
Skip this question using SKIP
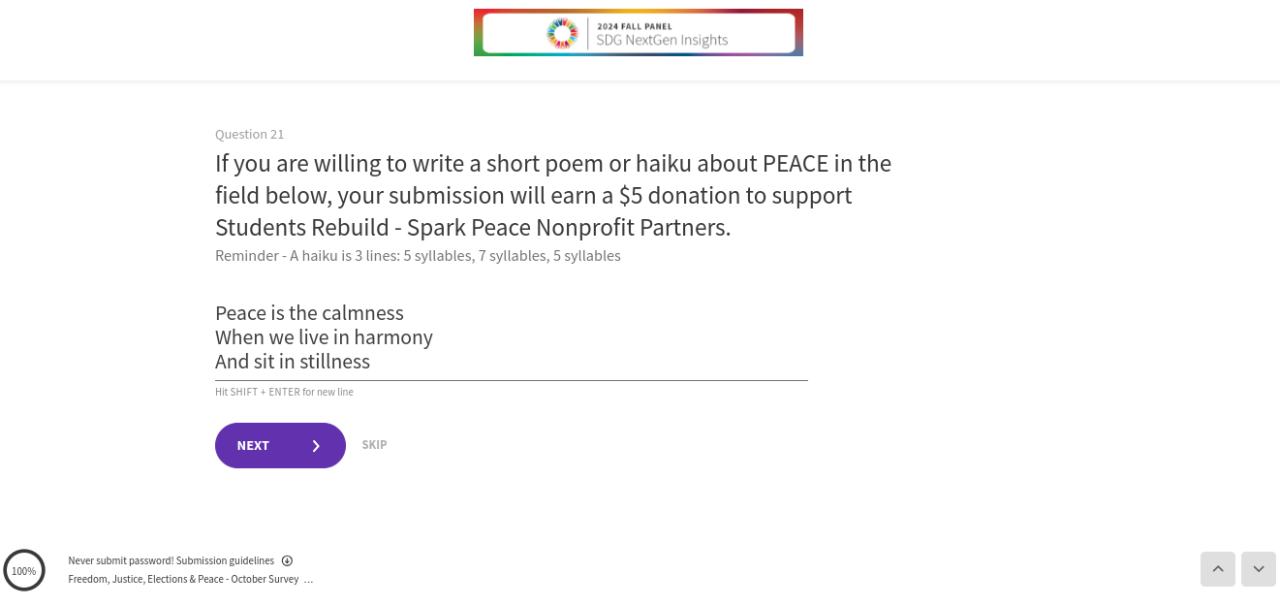[x=374, y=445]
